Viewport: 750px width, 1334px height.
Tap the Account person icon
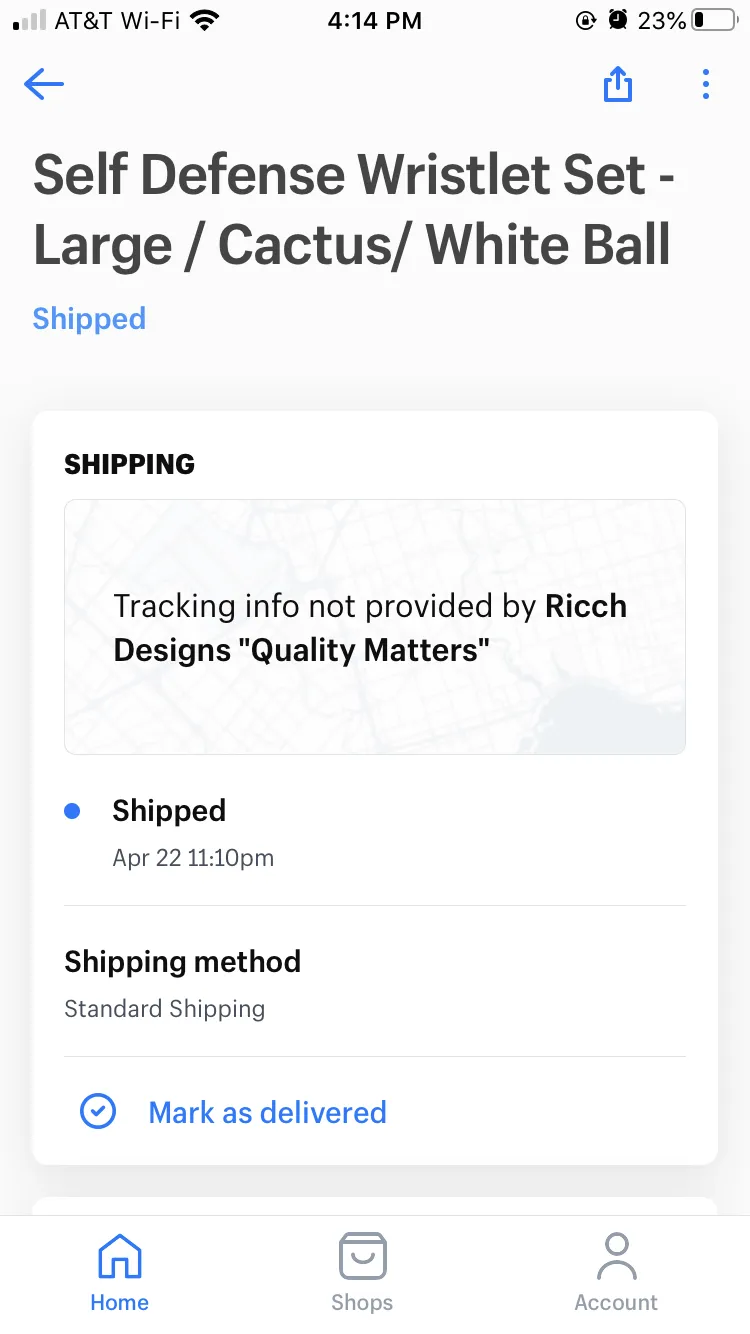coord(616,1256)
